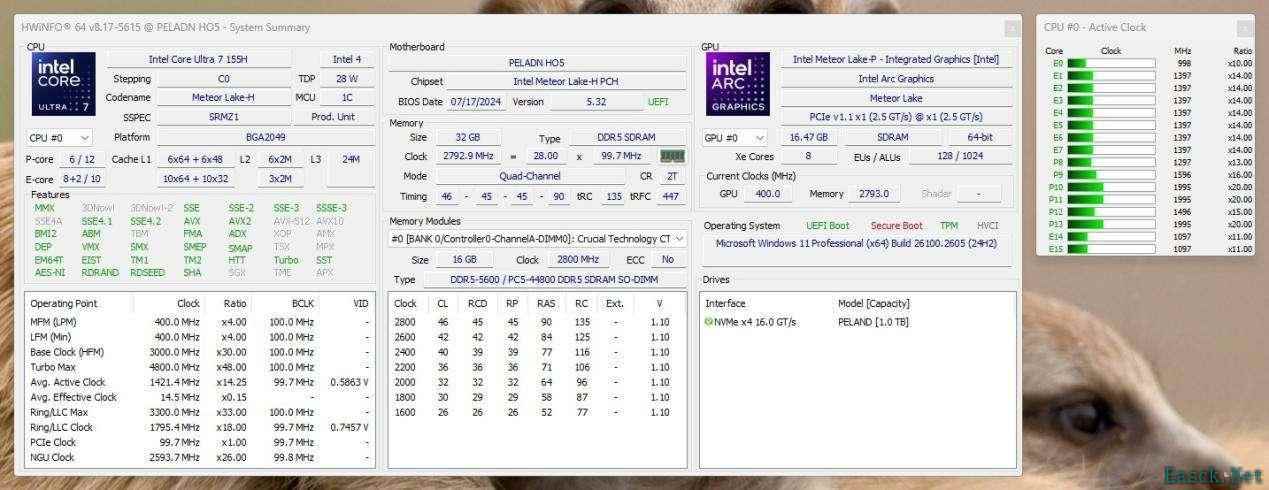Click the Secure Boot indicator
The height and width of the screenshot is (490, 1269).
[896, 226]
